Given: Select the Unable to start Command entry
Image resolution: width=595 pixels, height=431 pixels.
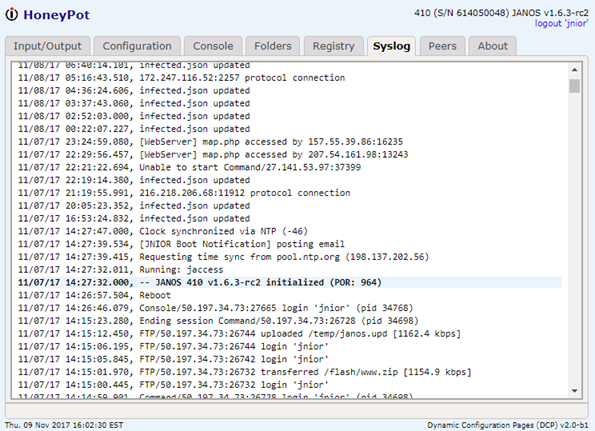Looking at the screenshot, I should coord(290,167).
